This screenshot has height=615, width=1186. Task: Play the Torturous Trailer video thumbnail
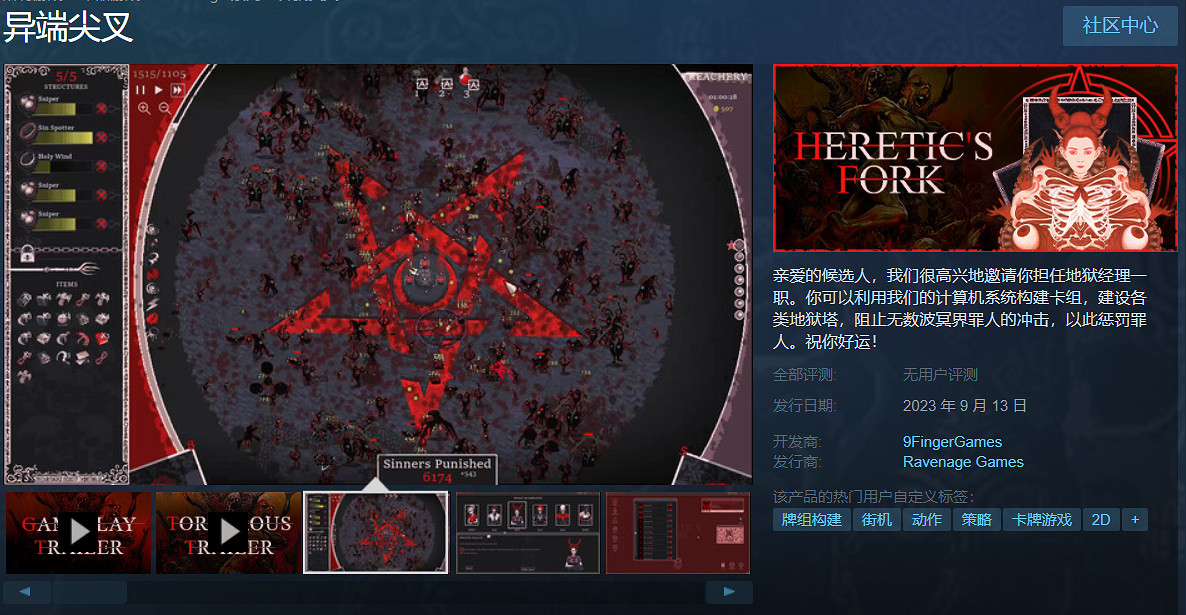(229, 532)
